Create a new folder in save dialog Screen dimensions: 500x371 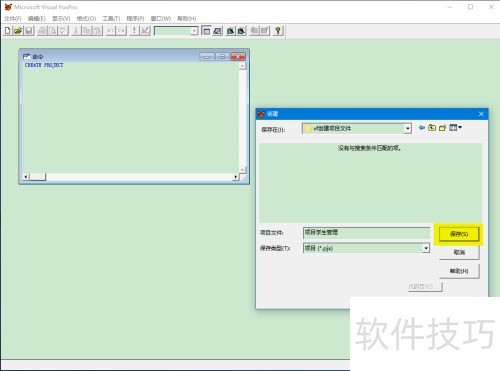tap(442, 128)
